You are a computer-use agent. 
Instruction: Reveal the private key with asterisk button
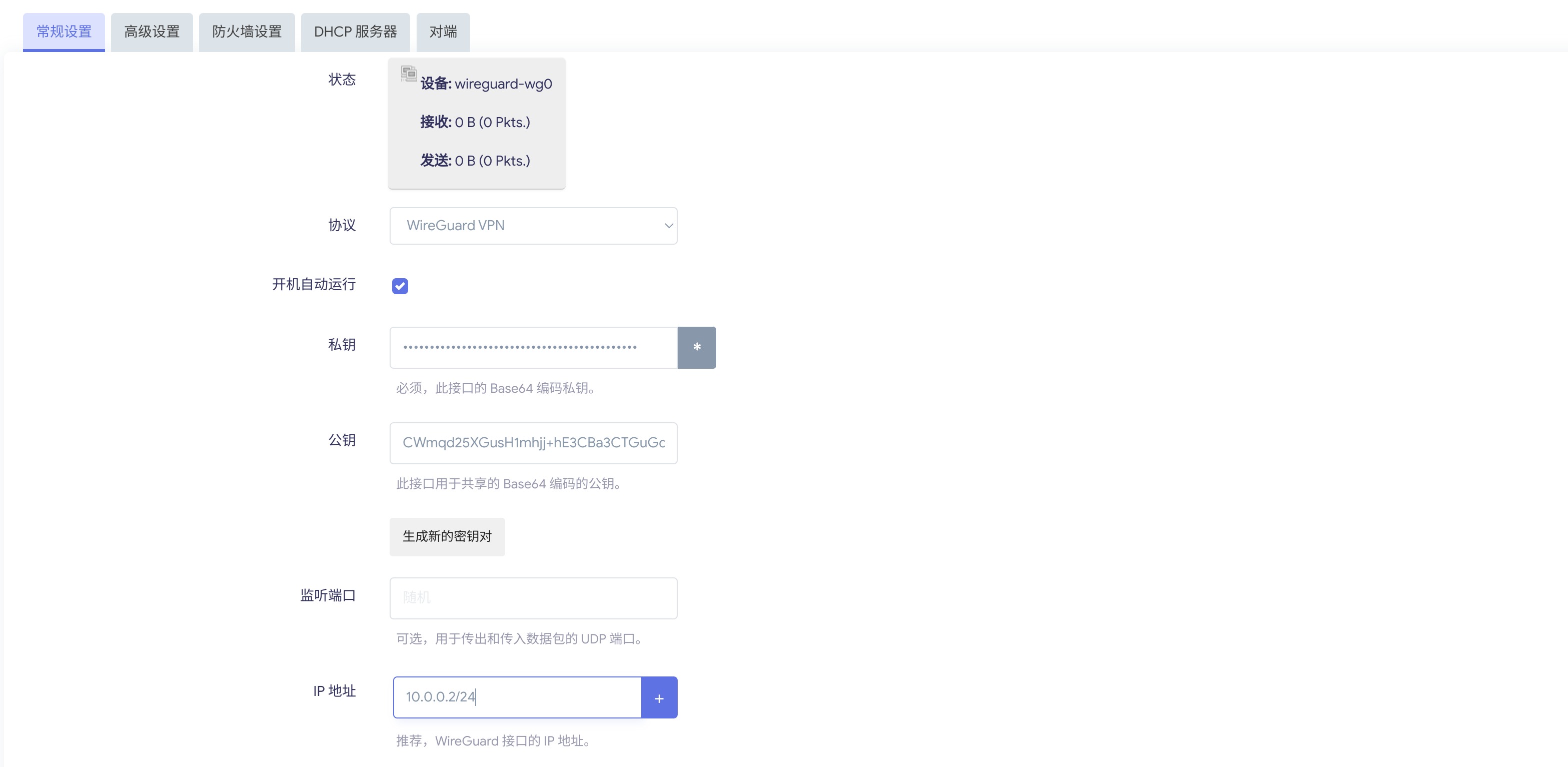[x=696, y=347]
